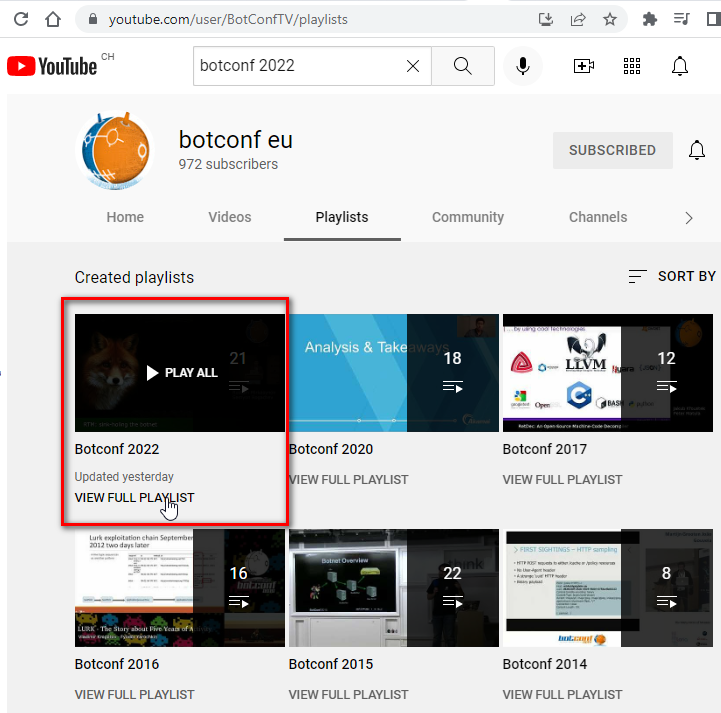
Task: Open YouTube notifications bell in header
Action: [680, 66]
